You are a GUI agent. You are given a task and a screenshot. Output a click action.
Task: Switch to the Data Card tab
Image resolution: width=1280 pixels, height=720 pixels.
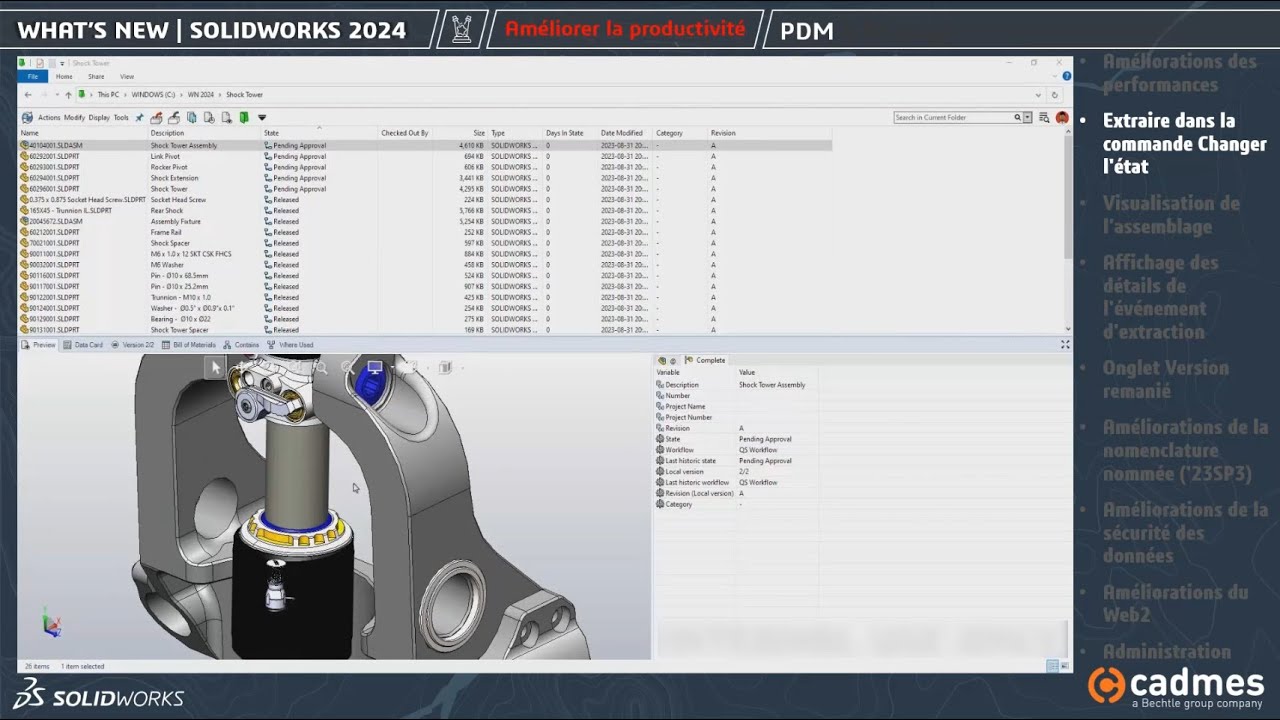click(x=83, y=345)
